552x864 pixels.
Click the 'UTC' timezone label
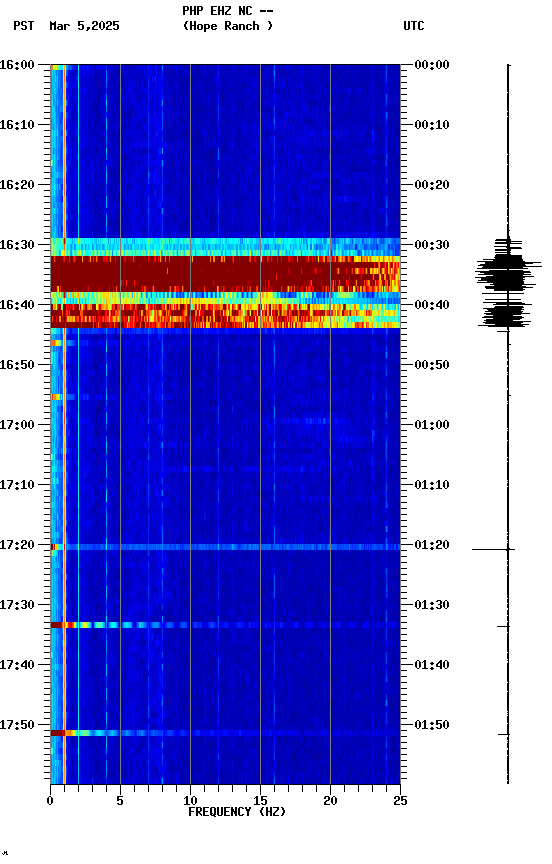pyautogui.click(x=414, y=26)
